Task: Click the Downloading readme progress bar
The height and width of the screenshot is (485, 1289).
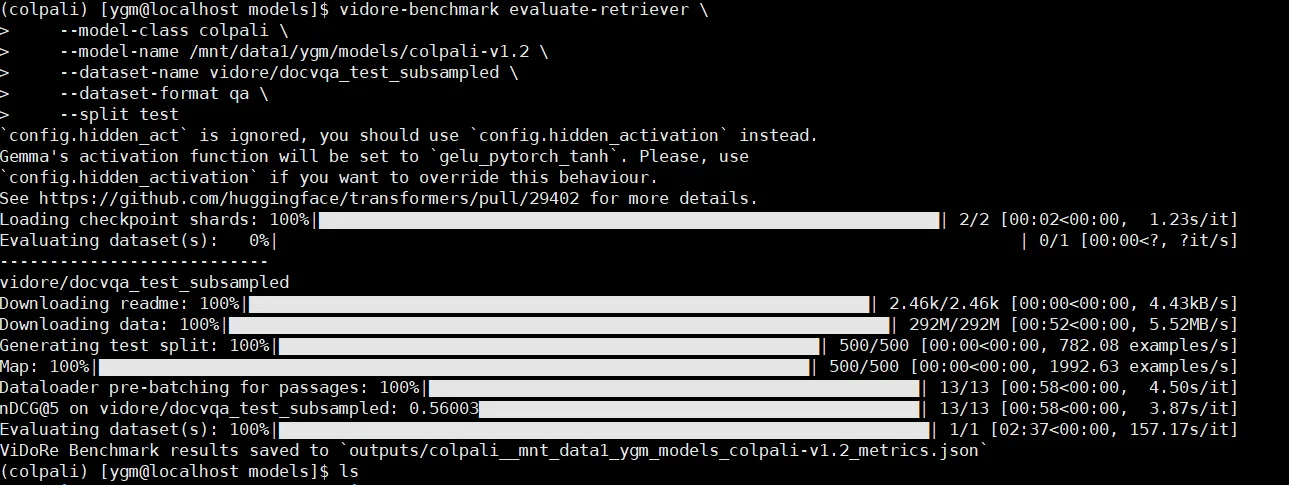Action: pos(559,303)
